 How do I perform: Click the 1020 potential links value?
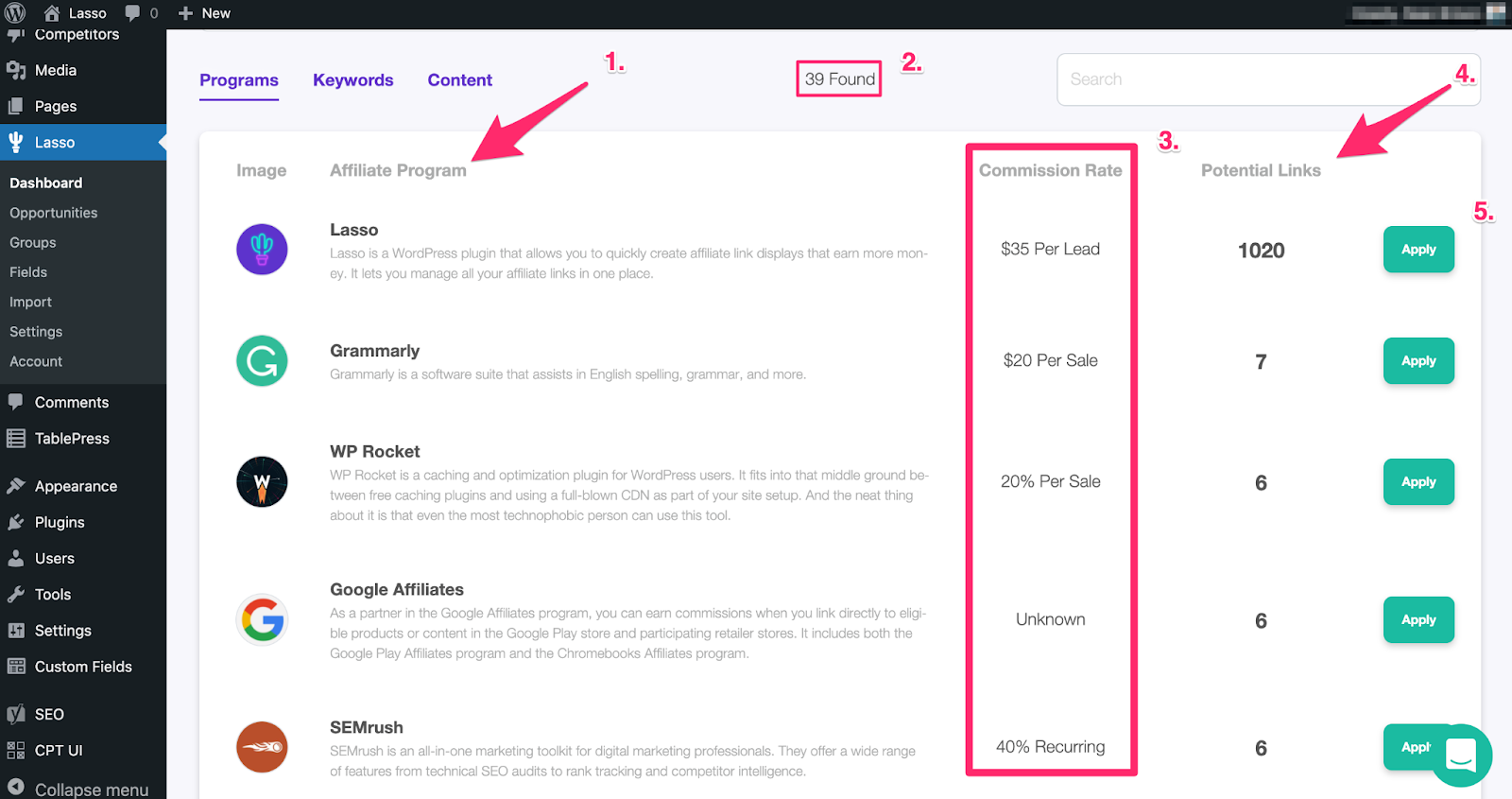(x=1262, y=251)
